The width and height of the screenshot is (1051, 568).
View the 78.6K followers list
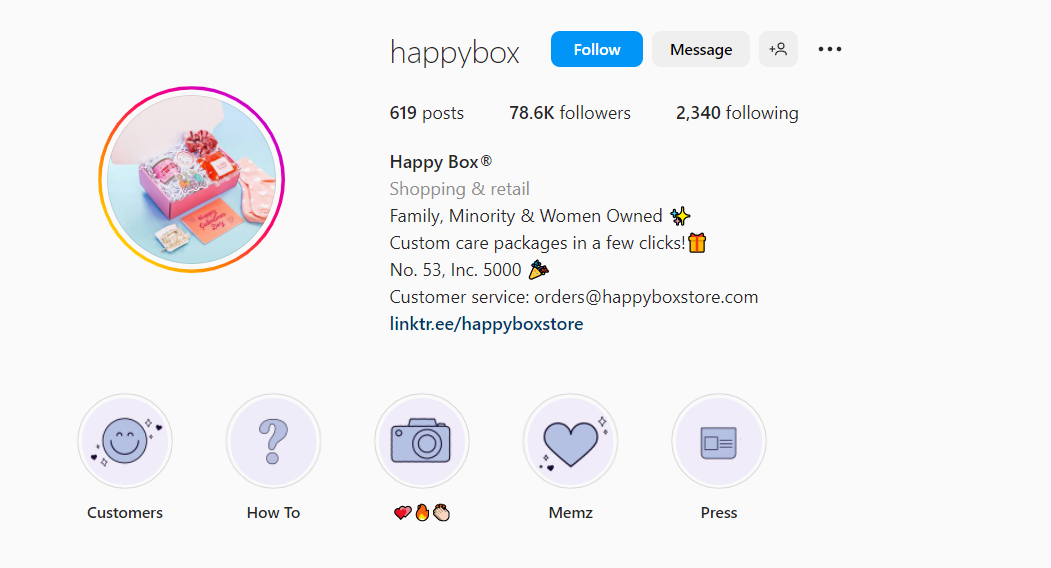point(570,113)
